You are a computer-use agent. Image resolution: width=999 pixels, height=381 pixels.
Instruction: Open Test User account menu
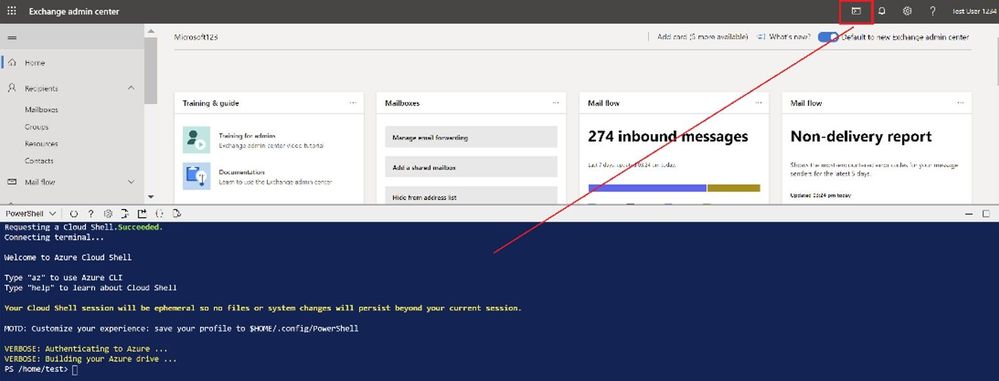(974, 11)
